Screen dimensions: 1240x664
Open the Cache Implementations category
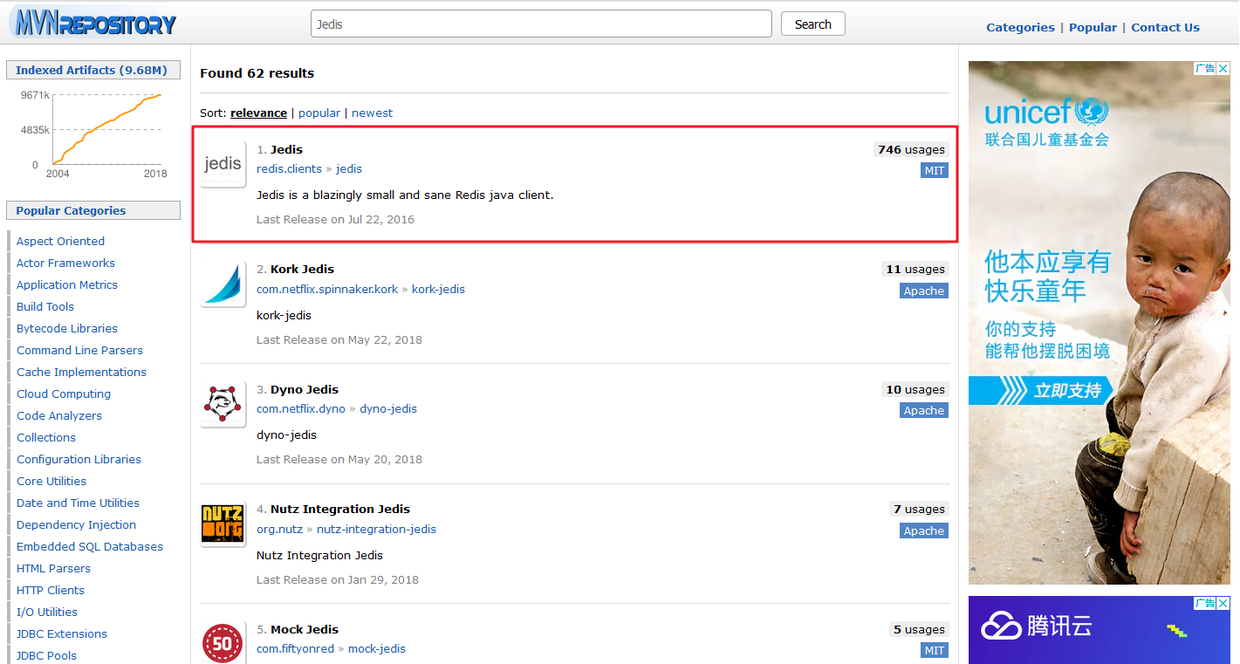[81, 372]
